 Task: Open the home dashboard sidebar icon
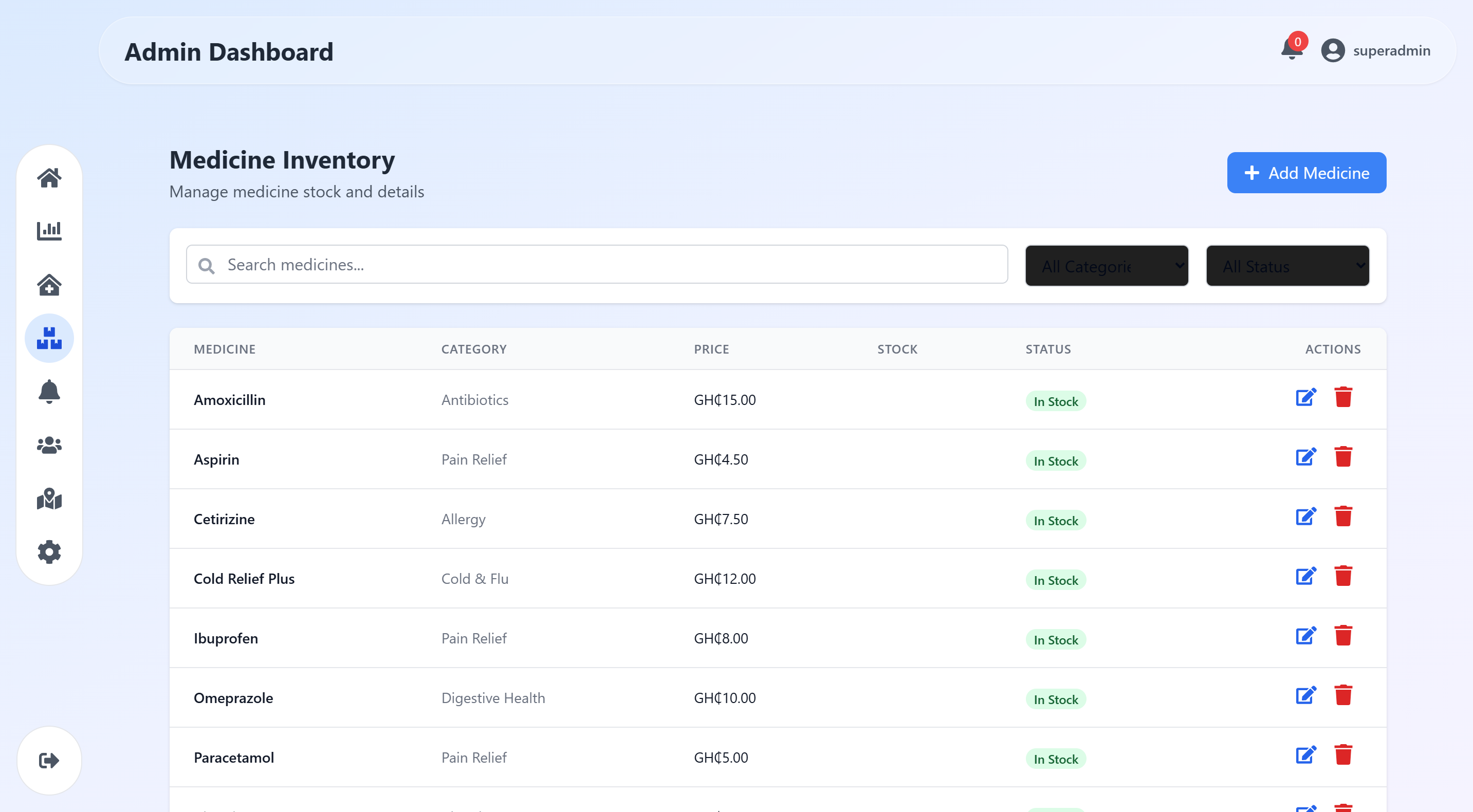49,178
